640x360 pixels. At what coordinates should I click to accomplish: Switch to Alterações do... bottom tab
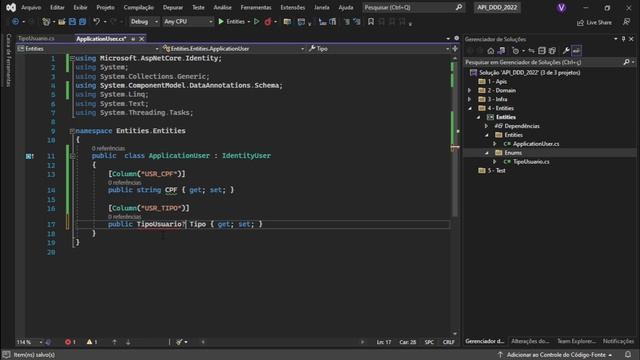pos(530,341)
